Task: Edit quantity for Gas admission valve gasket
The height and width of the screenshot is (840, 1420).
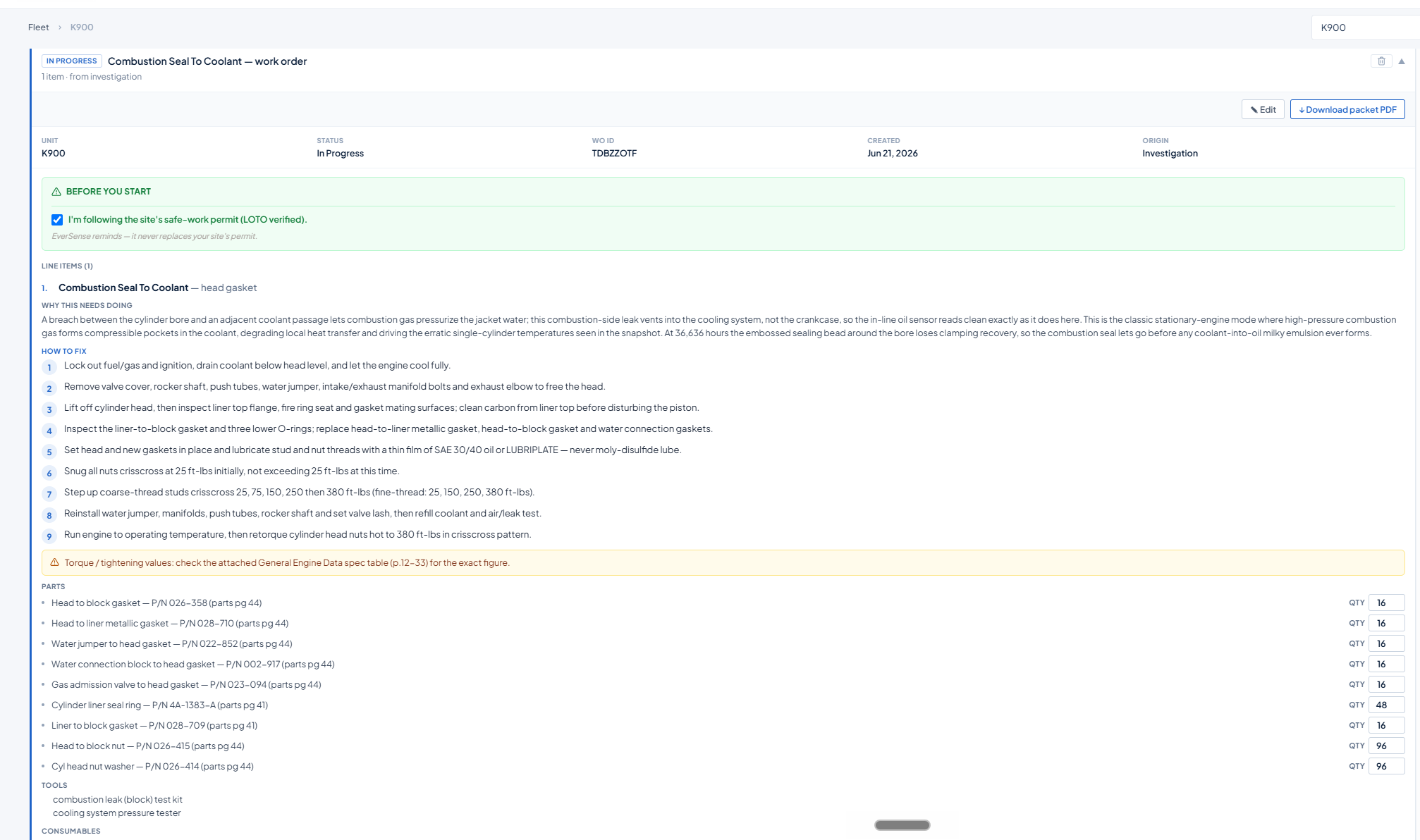Action: point(1386,684)
